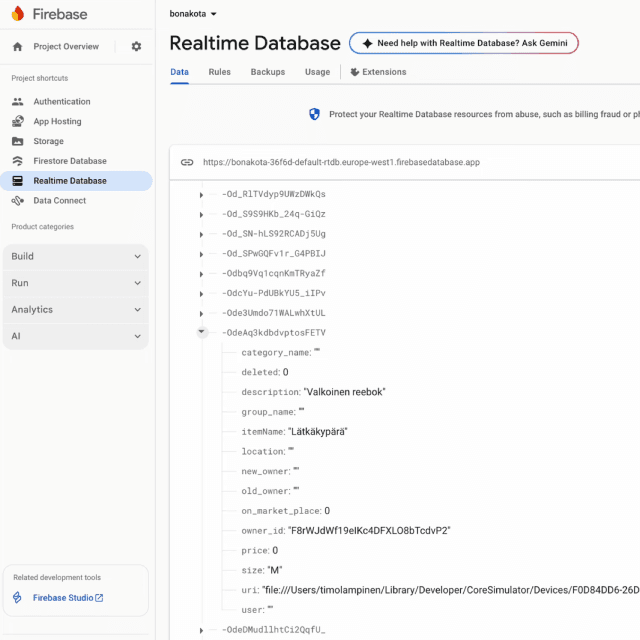Screen dimensions: 640x640
Task: Expand the Build category
Action: [x=76, y=256]
